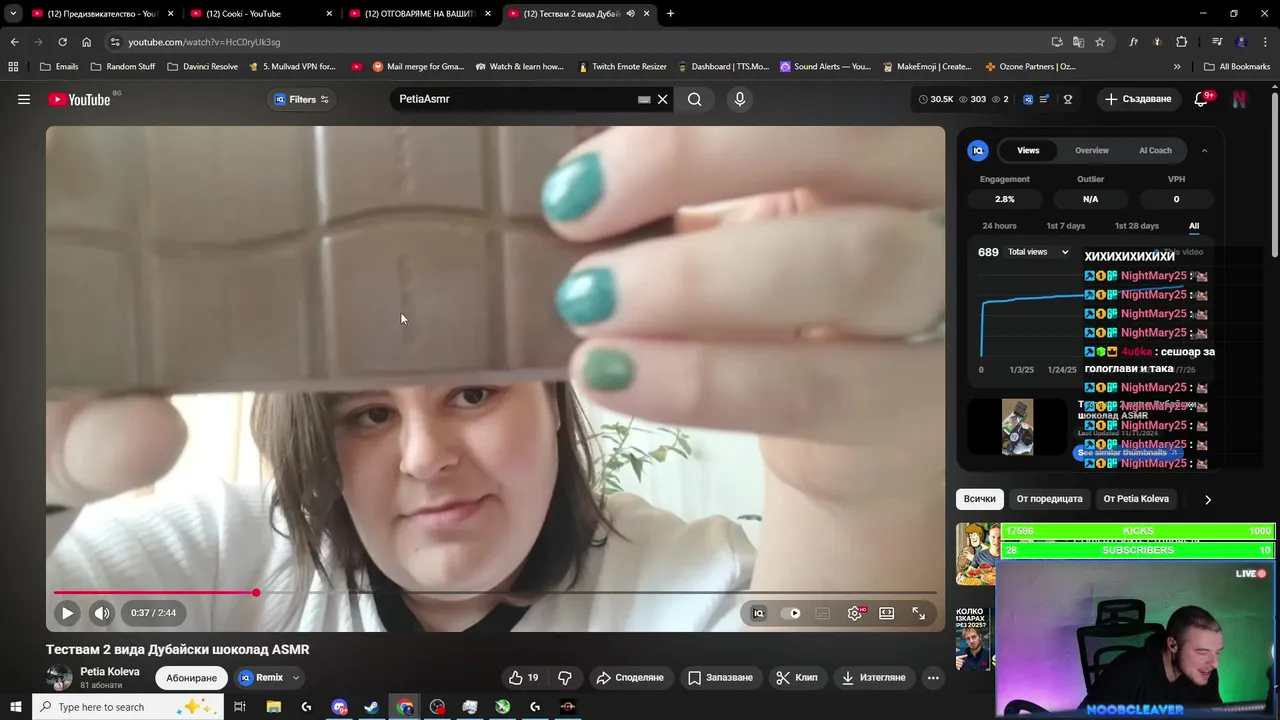
Task: Open the vidIQ list icon in header
Action: pyautogui.click(x=1045, y=99)
